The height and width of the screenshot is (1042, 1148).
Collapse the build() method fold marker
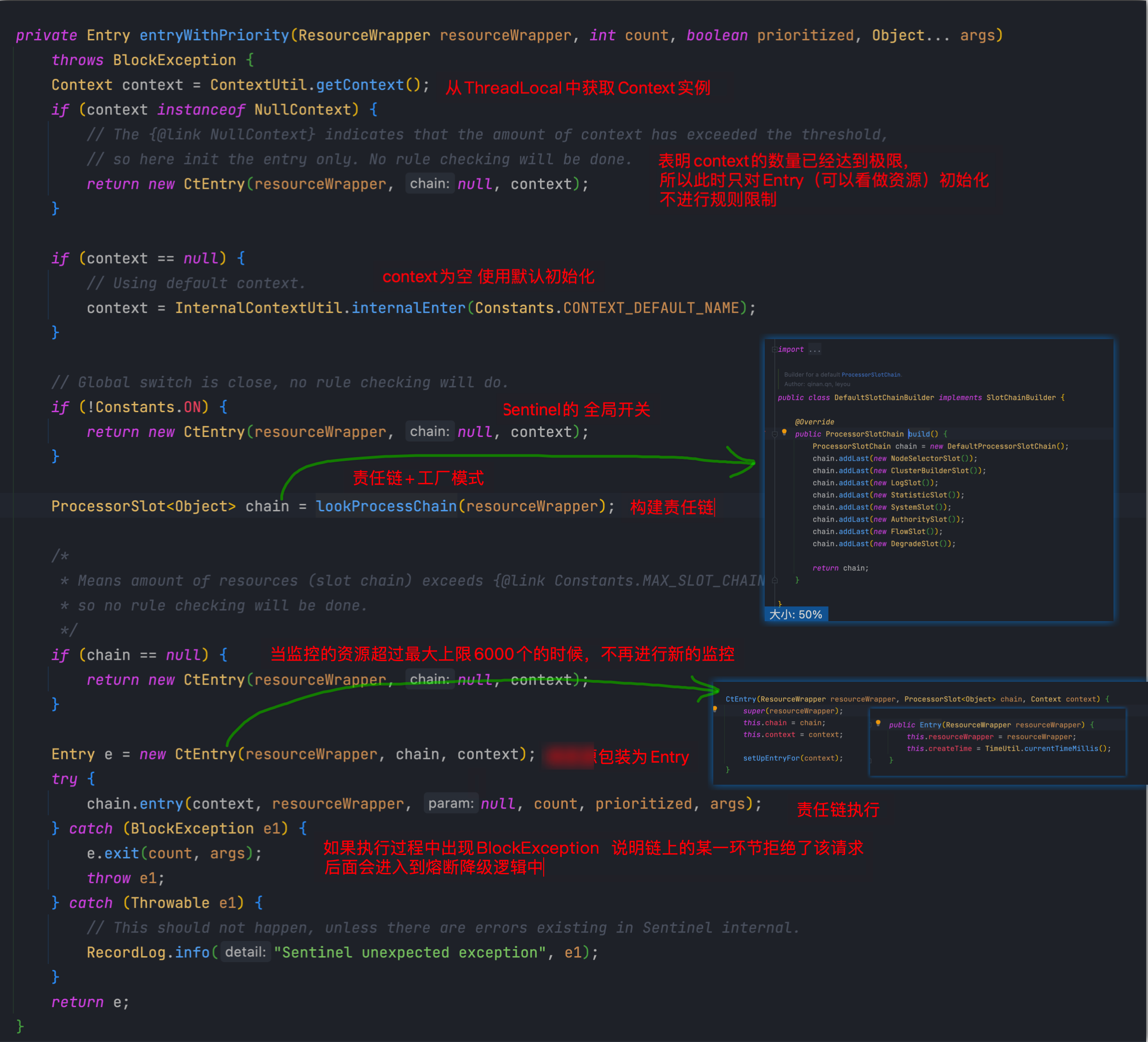(774, 434)
